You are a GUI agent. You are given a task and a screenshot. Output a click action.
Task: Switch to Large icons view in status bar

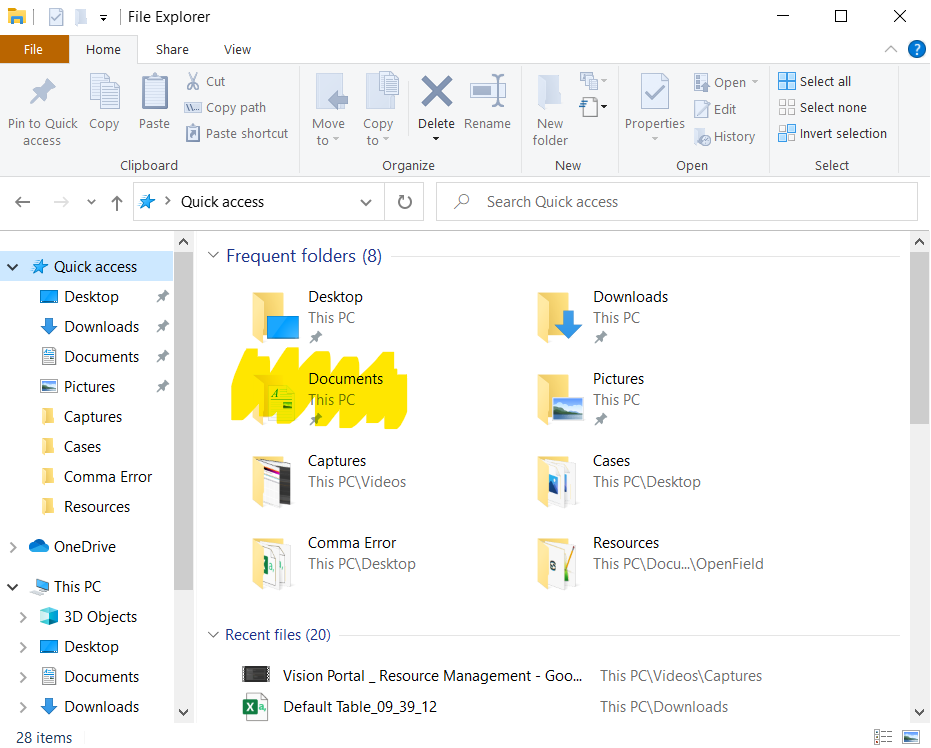(911, 737)
